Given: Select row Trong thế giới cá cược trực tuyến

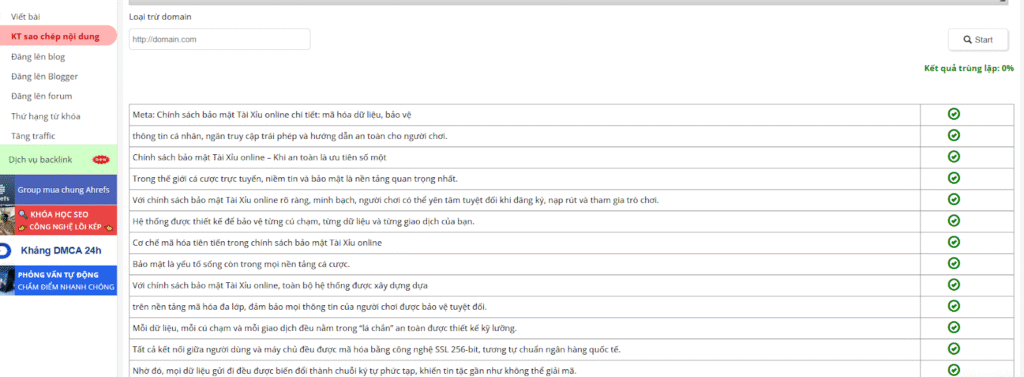Looking at the screenshot, I should pos(524,178).
